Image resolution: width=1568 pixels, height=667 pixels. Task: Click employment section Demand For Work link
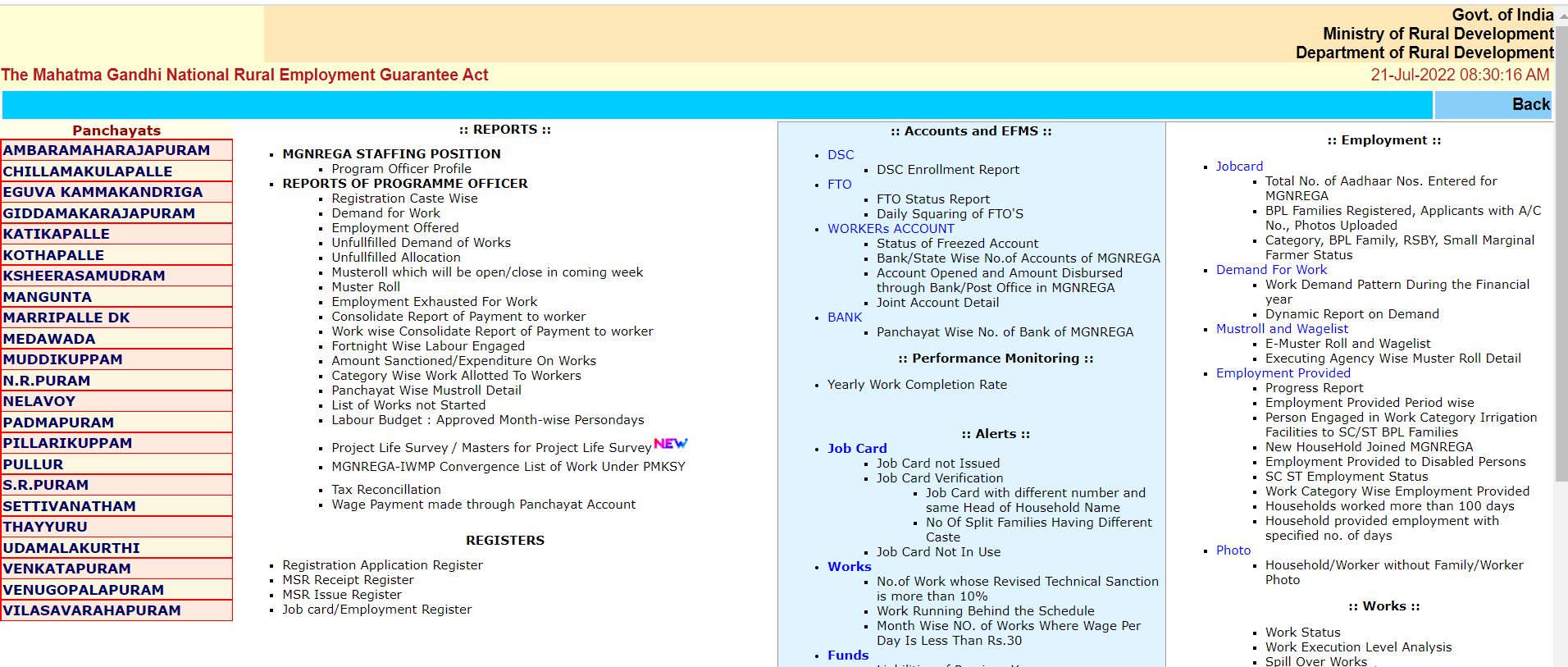[x=1271, y=270]
